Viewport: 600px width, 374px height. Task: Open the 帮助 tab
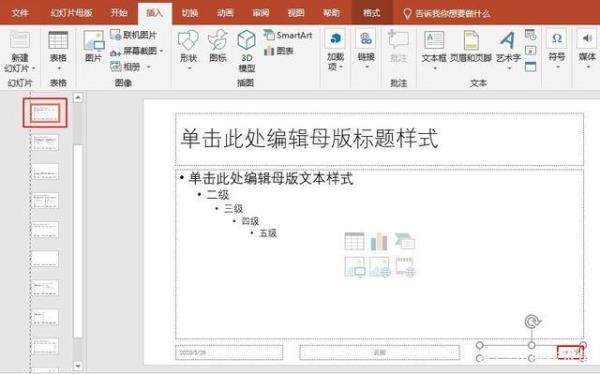pyautogui.click(x=331, y=13)
